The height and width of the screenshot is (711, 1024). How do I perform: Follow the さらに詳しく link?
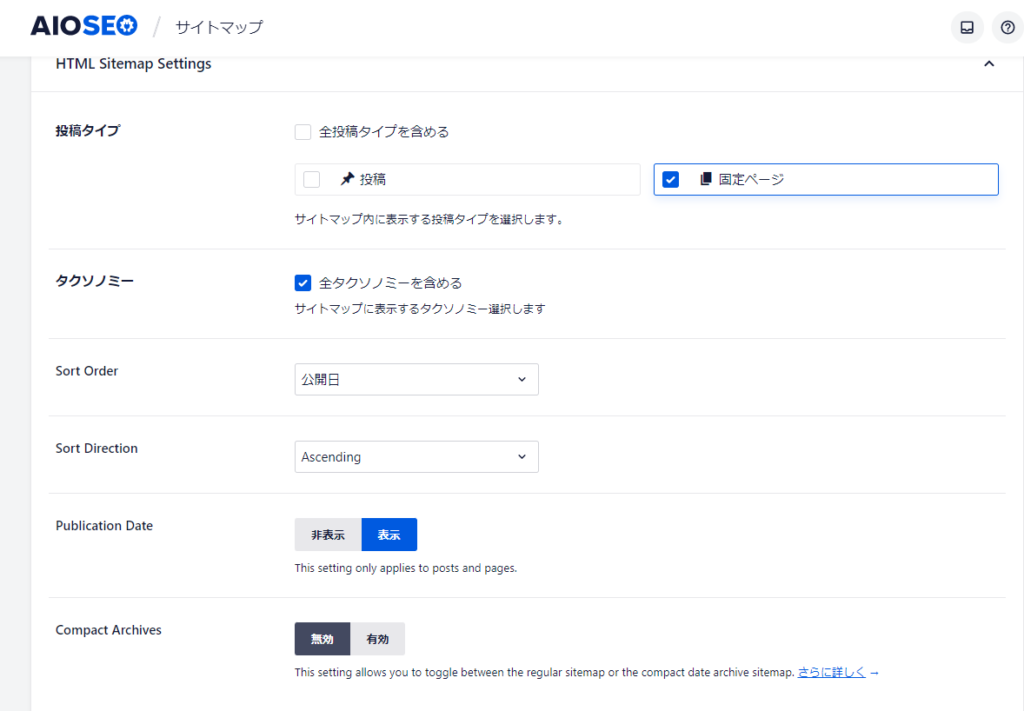pyautogui.click(x=831, y=673)
